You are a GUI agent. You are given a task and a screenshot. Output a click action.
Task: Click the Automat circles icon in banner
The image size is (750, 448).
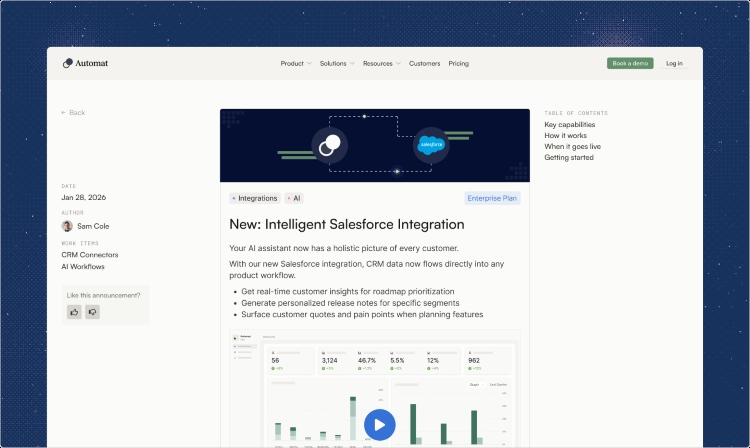[x=330, y=145]
